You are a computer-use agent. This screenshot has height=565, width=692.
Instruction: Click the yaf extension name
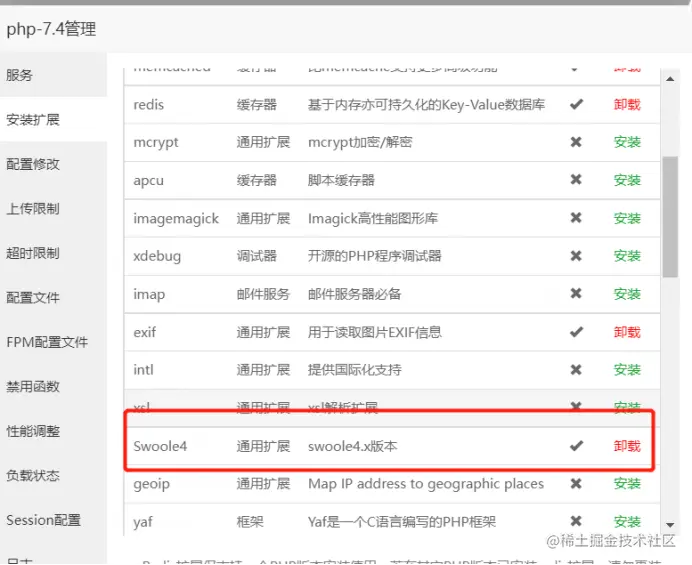143,523
